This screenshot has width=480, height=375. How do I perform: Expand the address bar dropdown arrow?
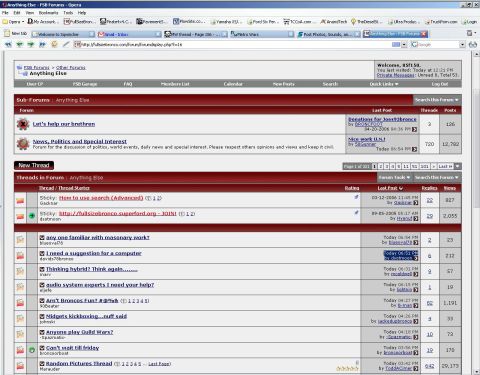(x=404, y=45)
